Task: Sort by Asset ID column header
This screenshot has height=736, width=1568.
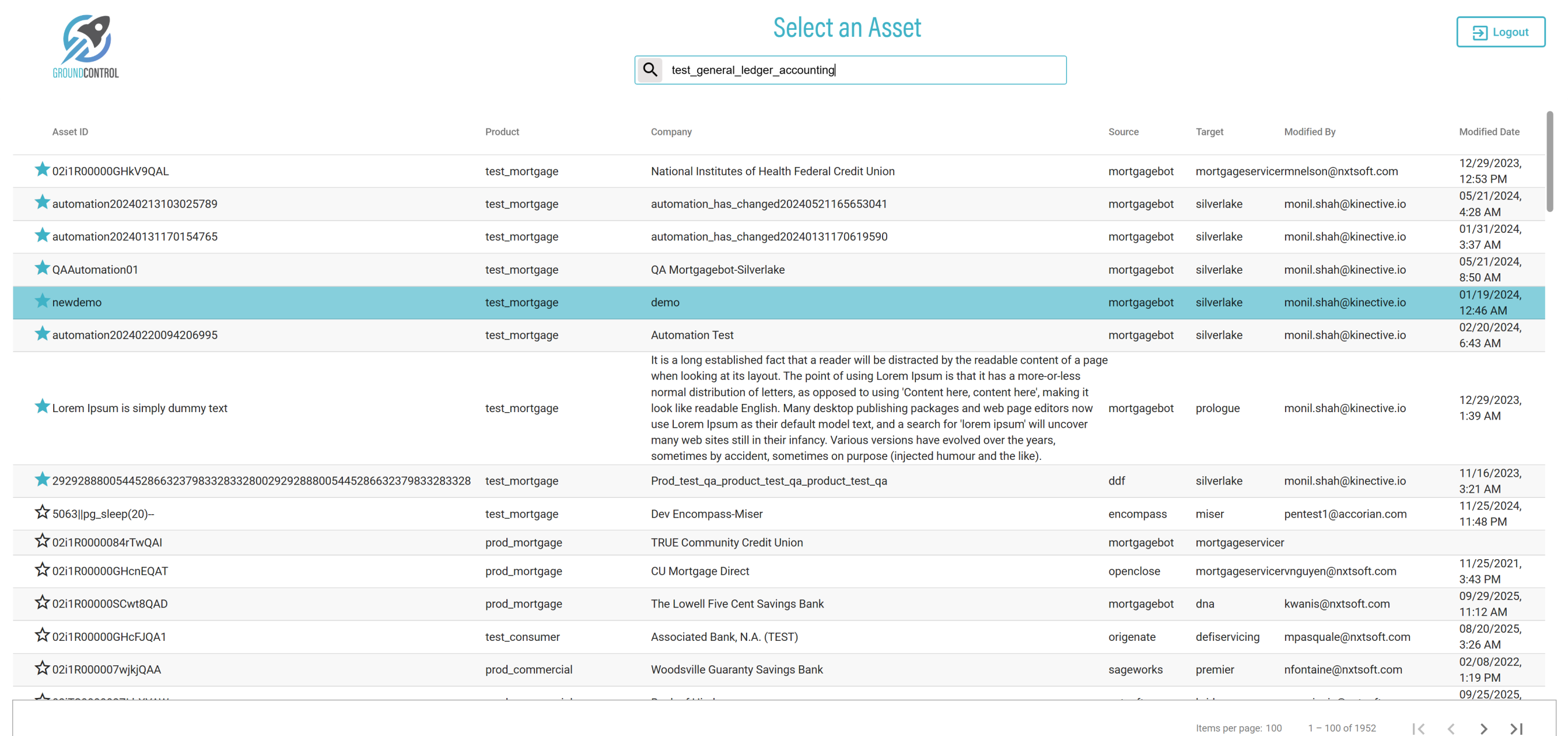Action: (70, 131)
